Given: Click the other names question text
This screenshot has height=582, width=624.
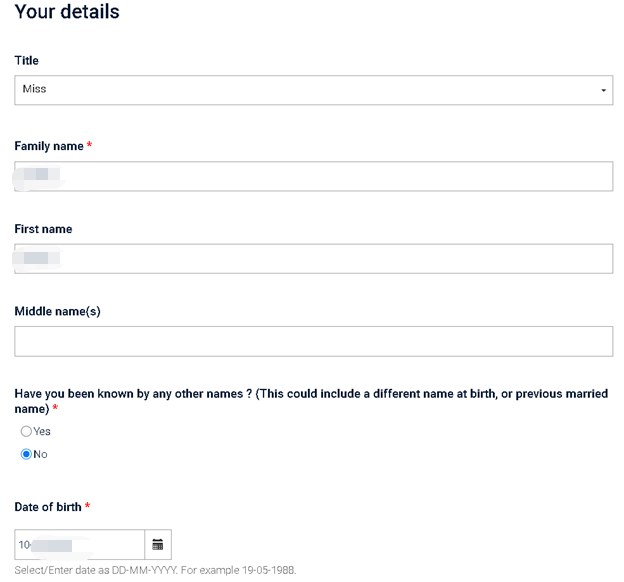Looking at the screenshot, I should coord(311,401).
